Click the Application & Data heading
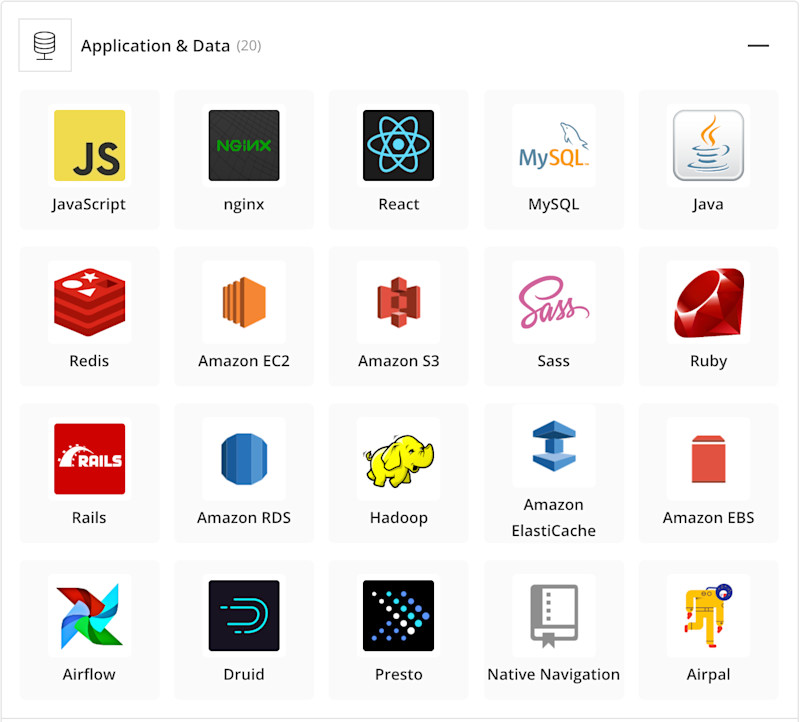Screen dimensions: 800x722 155,46
